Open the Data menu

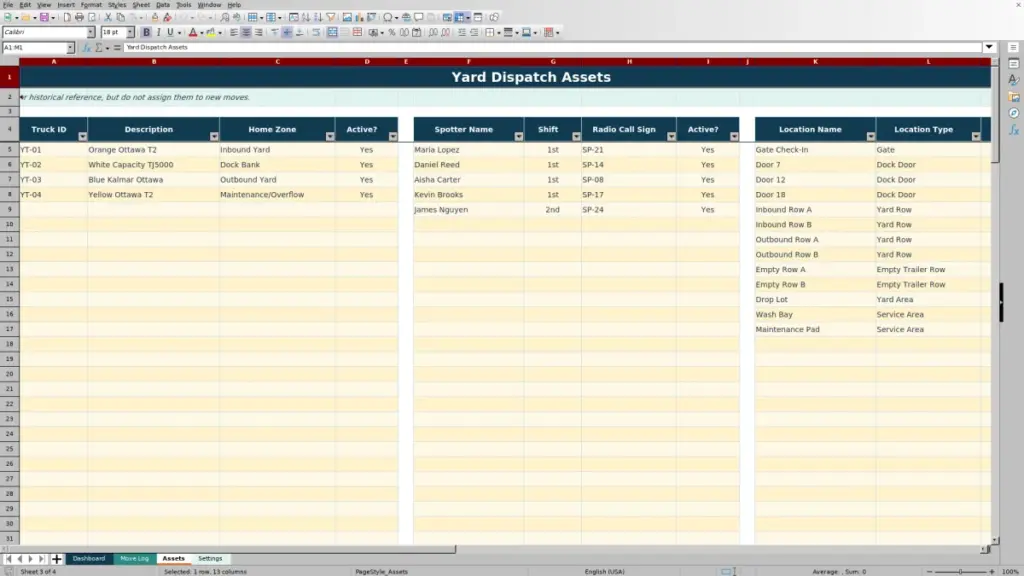(x=163, y=5)
